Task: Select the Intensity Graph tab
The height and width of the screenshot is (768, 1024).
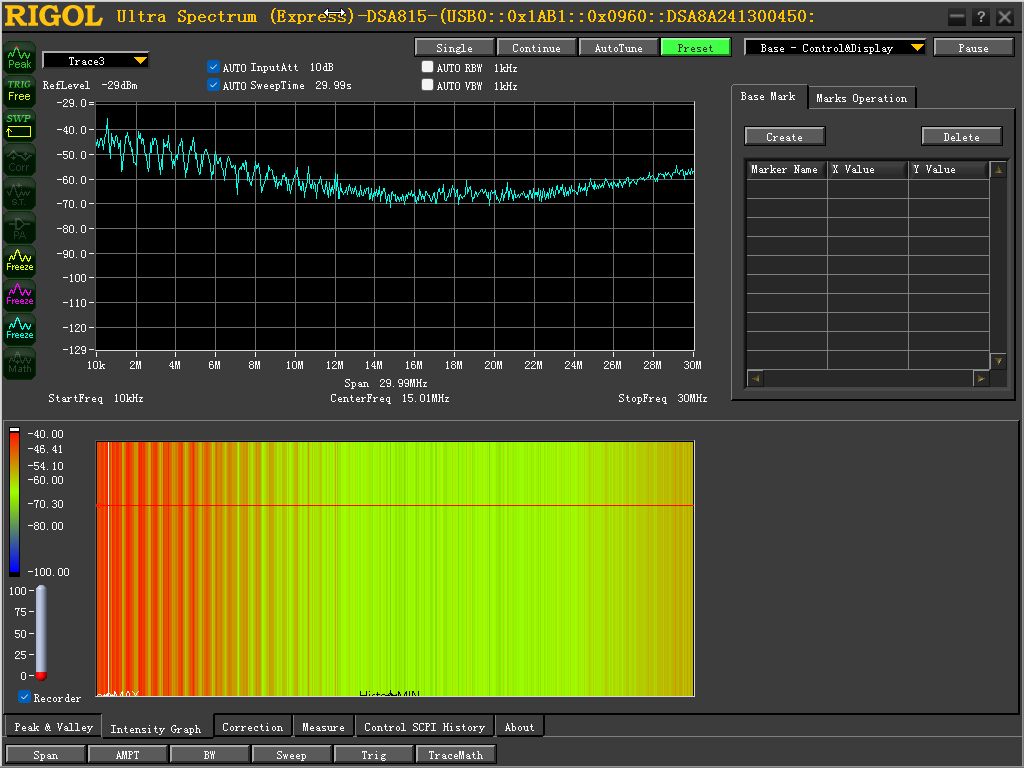Action: 155,729
